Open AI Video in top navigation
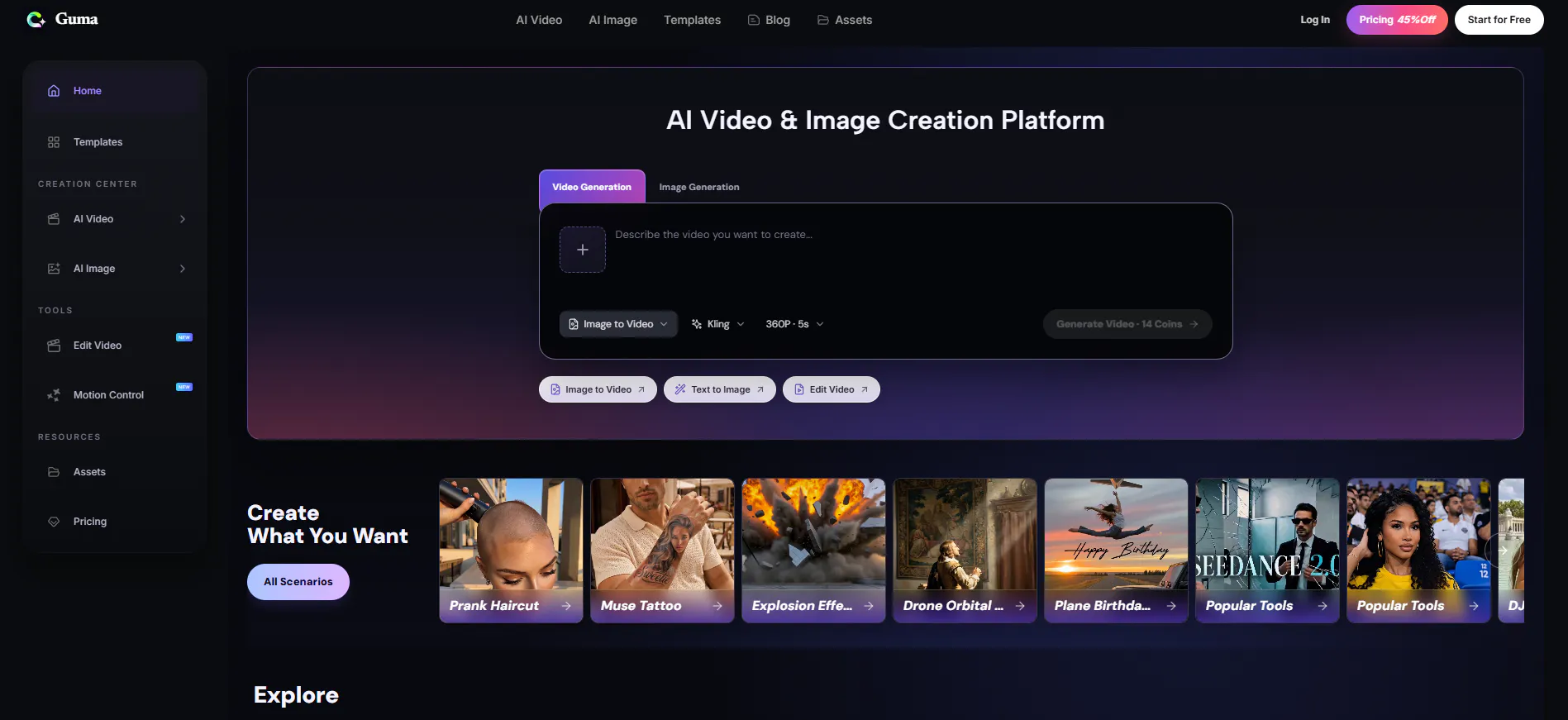 pos(539,20)
